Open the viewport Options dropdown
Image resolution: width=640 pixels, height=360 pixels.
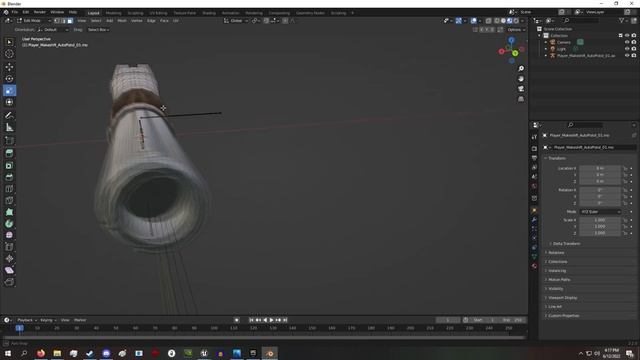pos(516,30)
